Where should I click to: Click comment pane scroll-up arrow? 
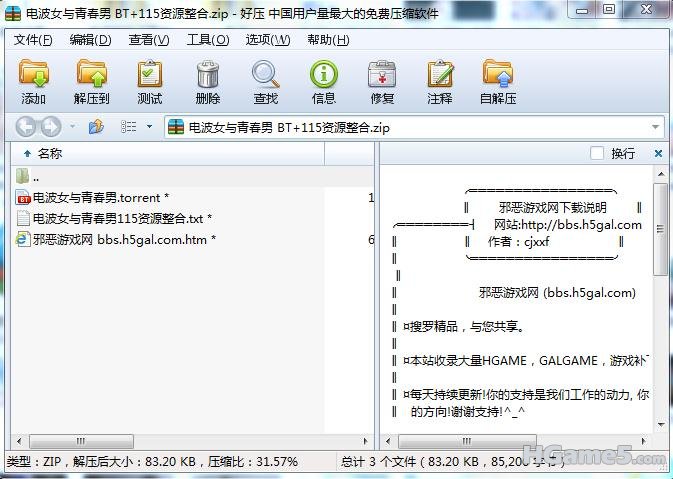point(661,174)
